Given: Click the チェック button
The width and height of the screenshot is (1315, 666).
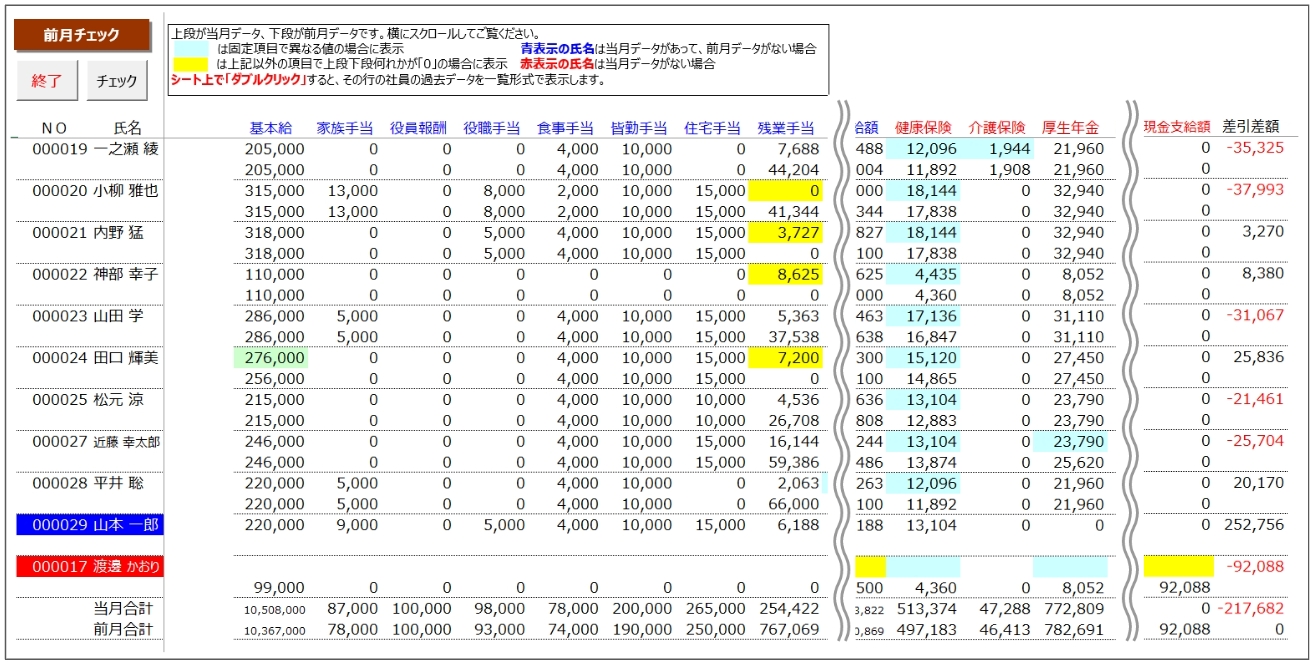Looking at the screenshot, I should (117, 81).
